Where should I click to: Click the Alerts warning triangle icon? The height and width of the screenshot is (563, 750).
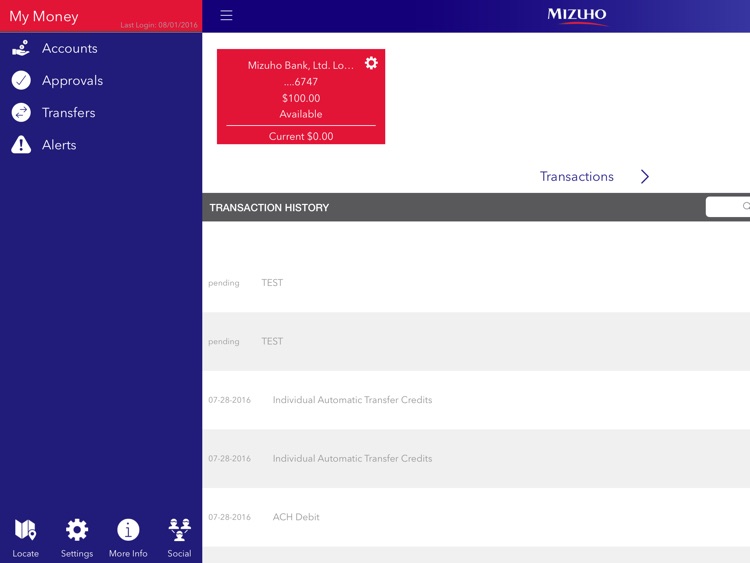21,144
